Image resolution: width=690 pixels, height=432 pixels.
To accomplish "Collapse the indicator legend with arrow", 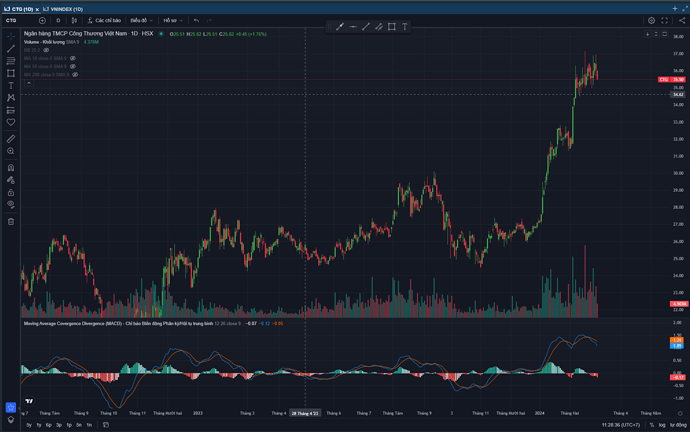I will 28,82.
